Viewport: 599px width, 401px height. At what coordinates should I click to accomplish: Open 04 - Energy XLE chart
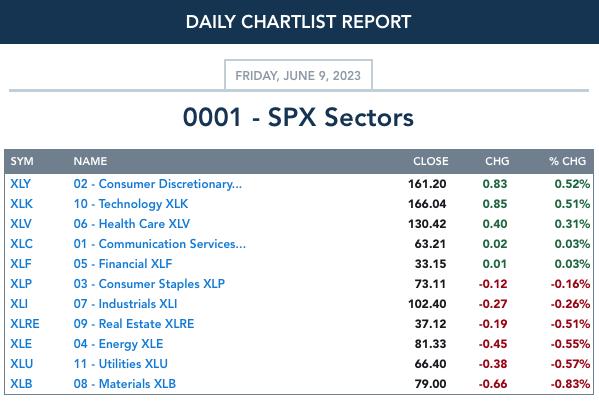pyautogui.click(x=118, y=344)
